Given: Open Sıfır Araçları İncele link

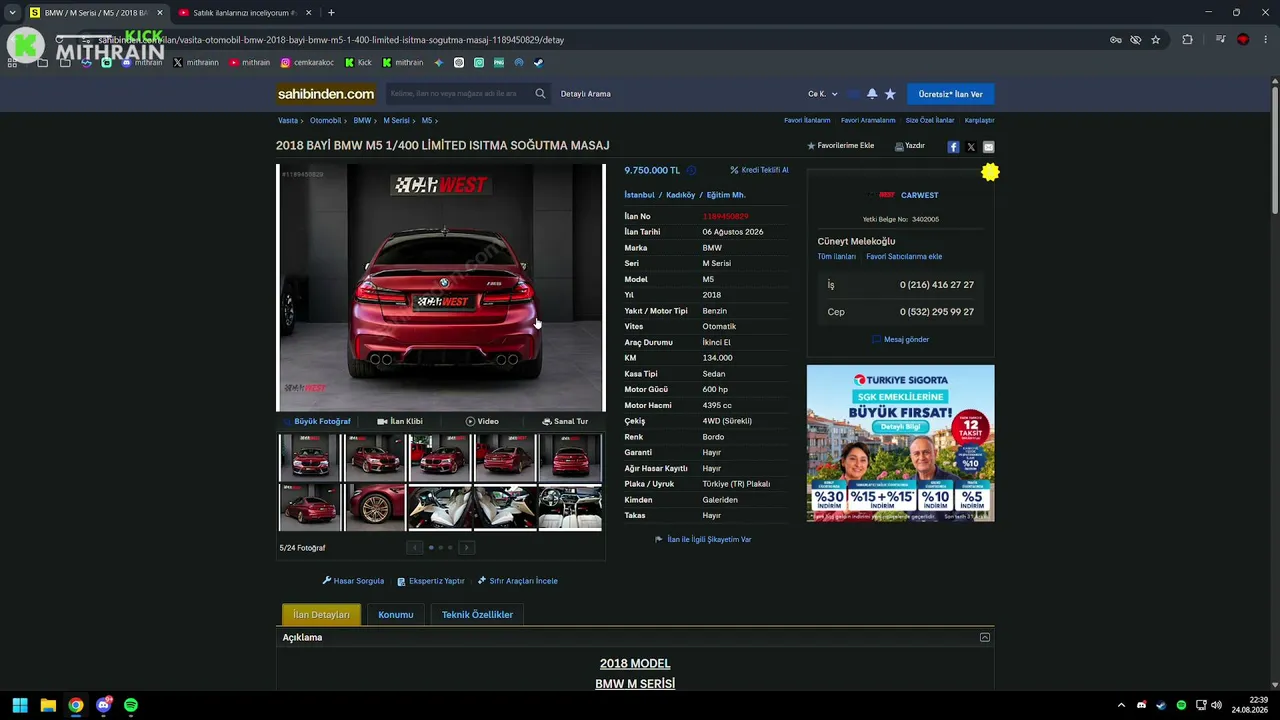Looking at the screenshot, I should tap(518, 581).
